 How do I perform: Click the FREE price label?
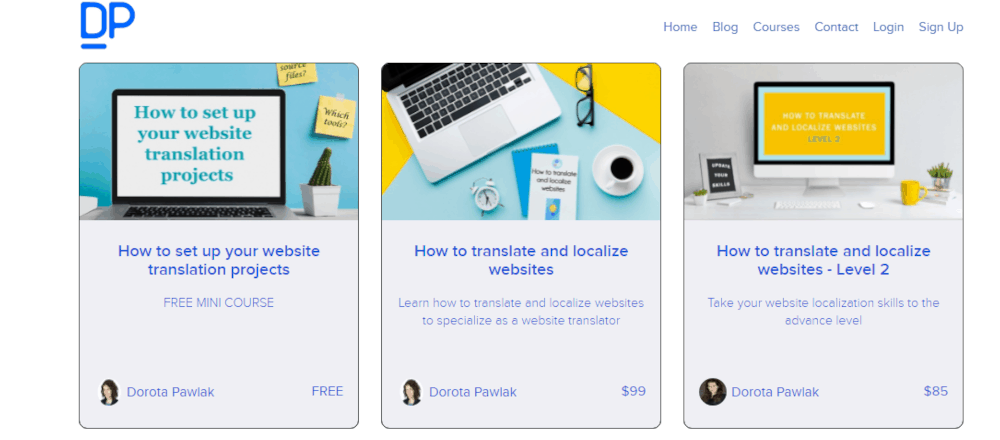pos(327,391)
